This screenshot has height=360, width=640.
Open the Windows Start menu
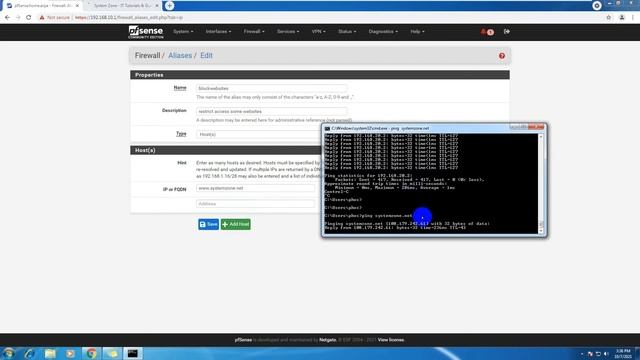click(9, 353)
